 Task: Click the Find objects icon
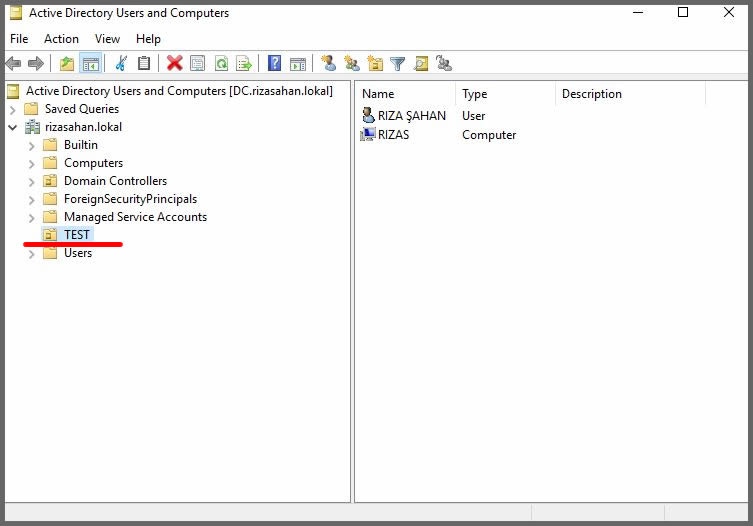[x=421, y=63]
